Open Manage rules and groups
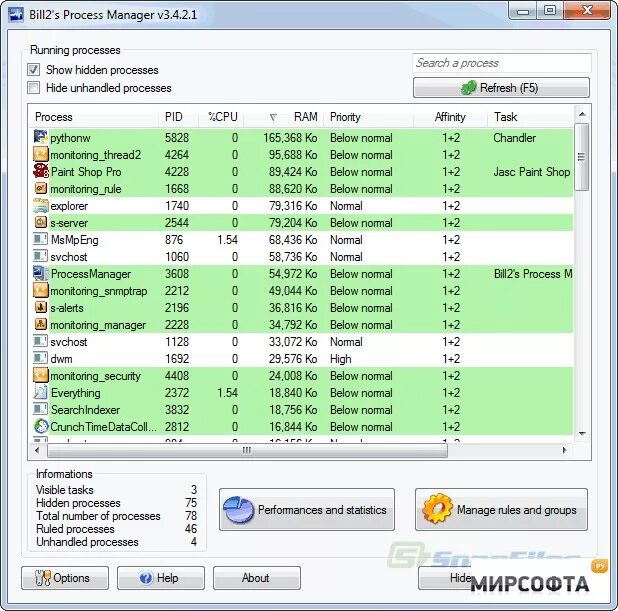This screenshot has width=618, height=611. [x=501, y=510]
